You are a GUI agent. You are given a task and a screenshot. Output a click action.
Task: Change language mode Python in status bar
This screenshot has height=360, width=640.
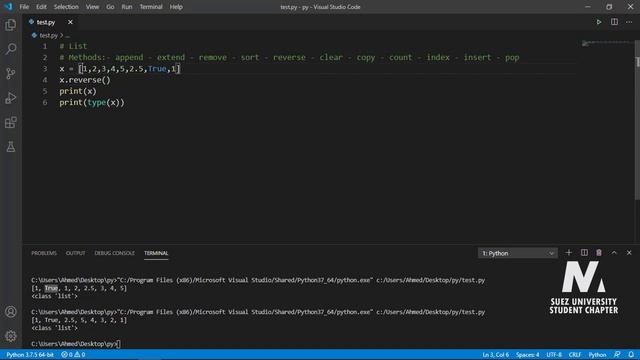pos(597,354)
